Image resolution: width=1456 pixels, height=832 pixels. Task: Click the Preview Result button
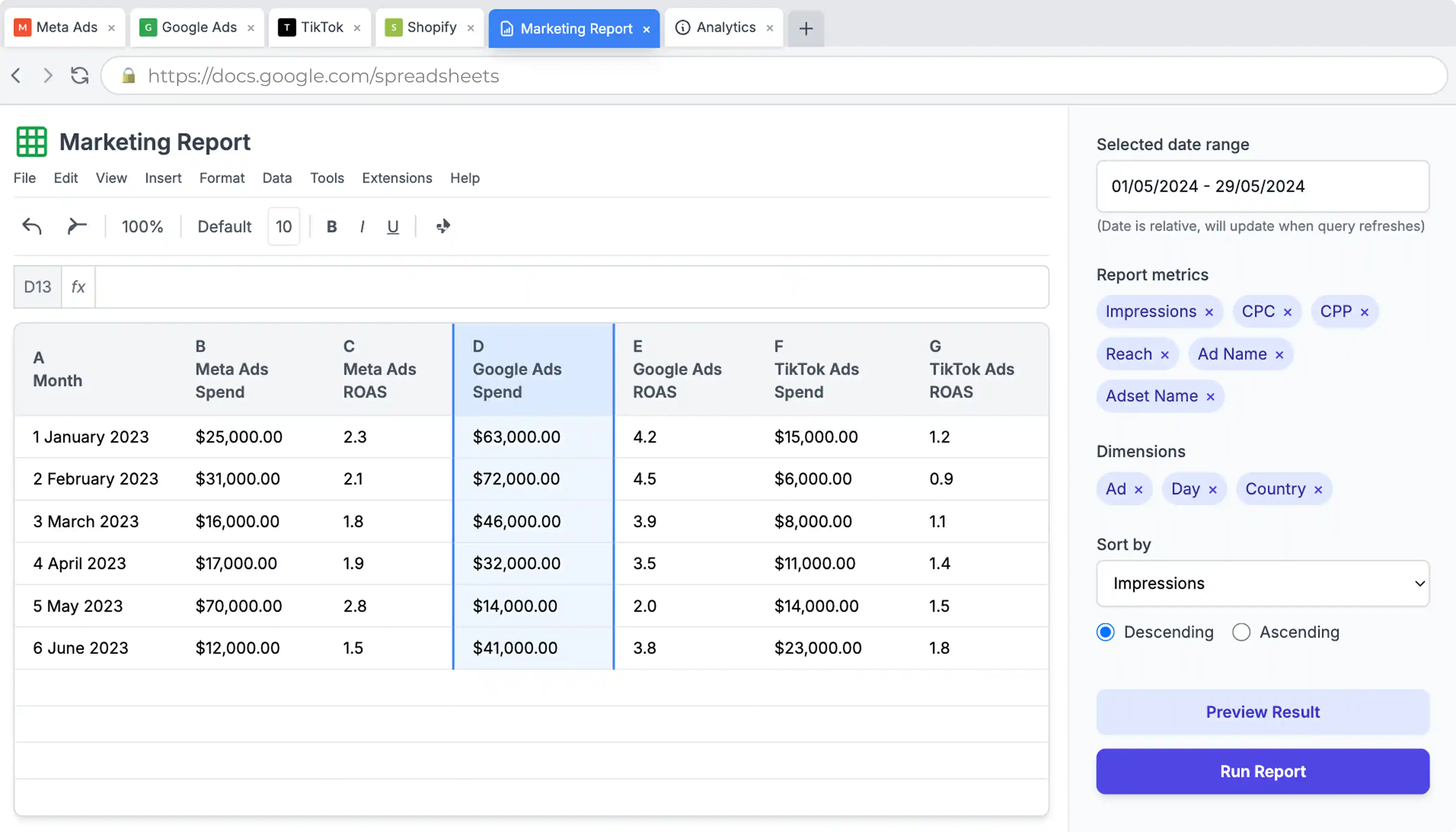1263,712
